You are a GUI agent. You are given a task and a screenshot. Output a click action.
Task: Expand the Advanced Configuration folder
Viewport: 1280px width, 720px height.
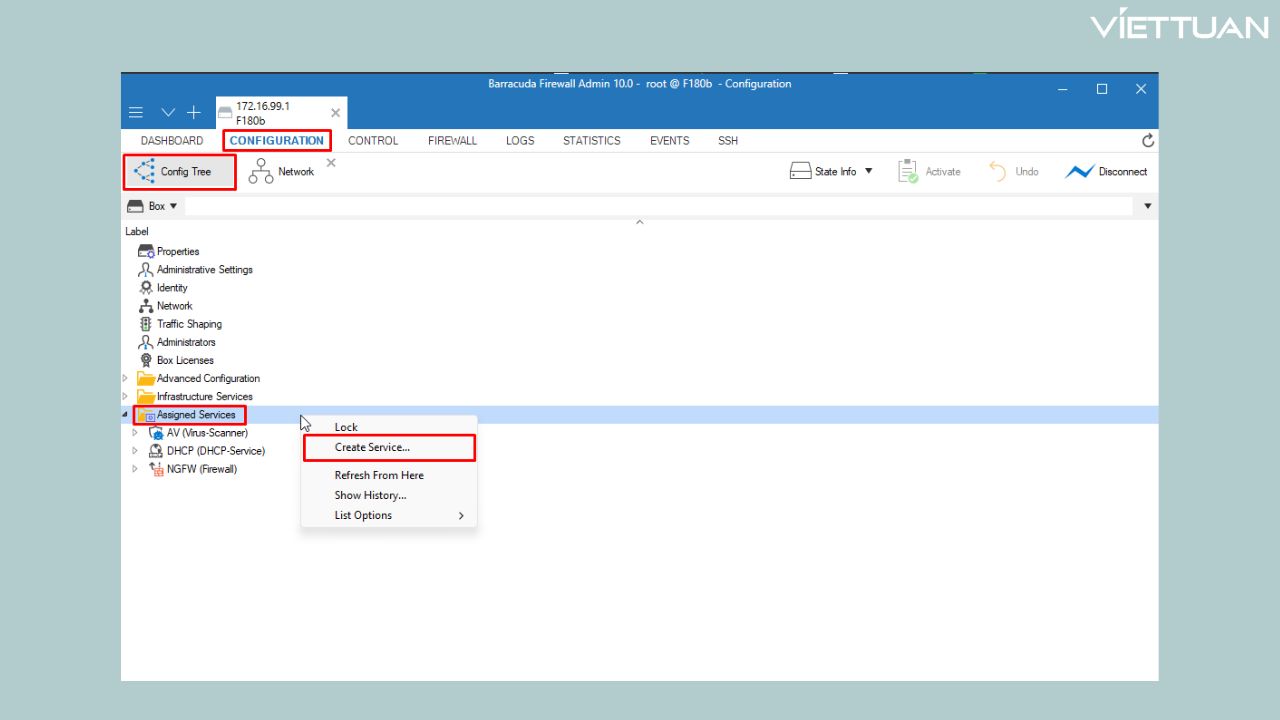(125, 379)
